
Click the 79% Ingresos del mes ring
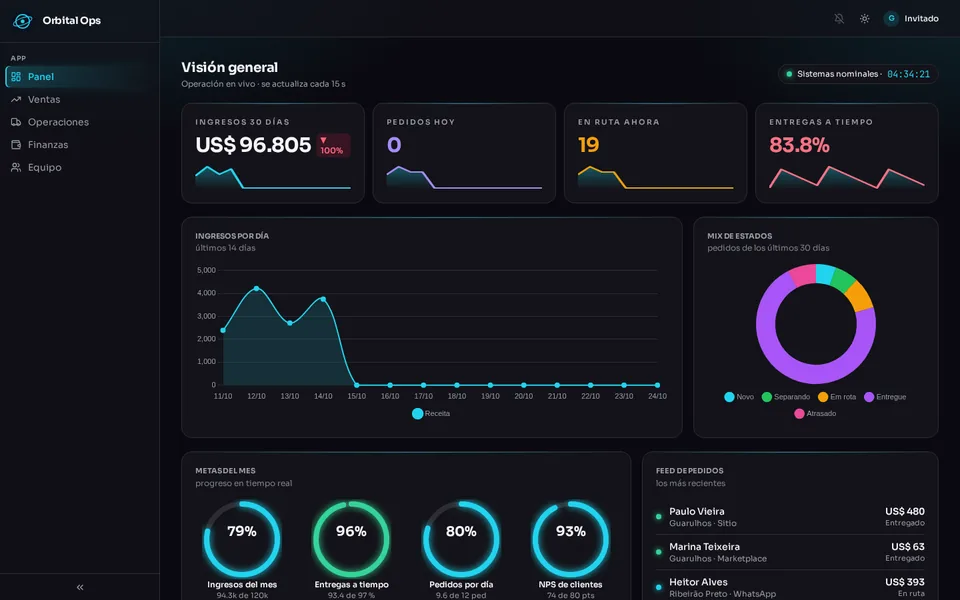pyautogui.click(x=242, y=539)
